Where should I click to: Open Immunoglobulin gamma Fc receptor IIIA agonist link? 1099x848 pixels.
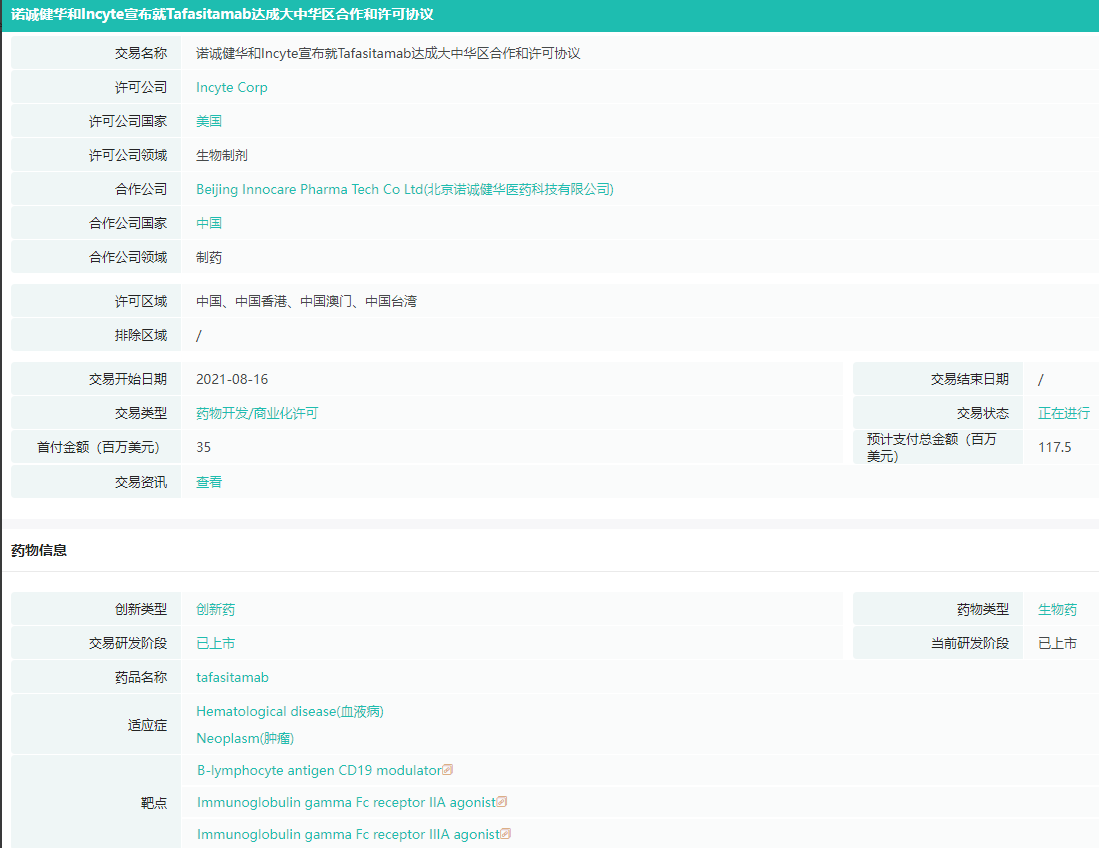(347, 834)
